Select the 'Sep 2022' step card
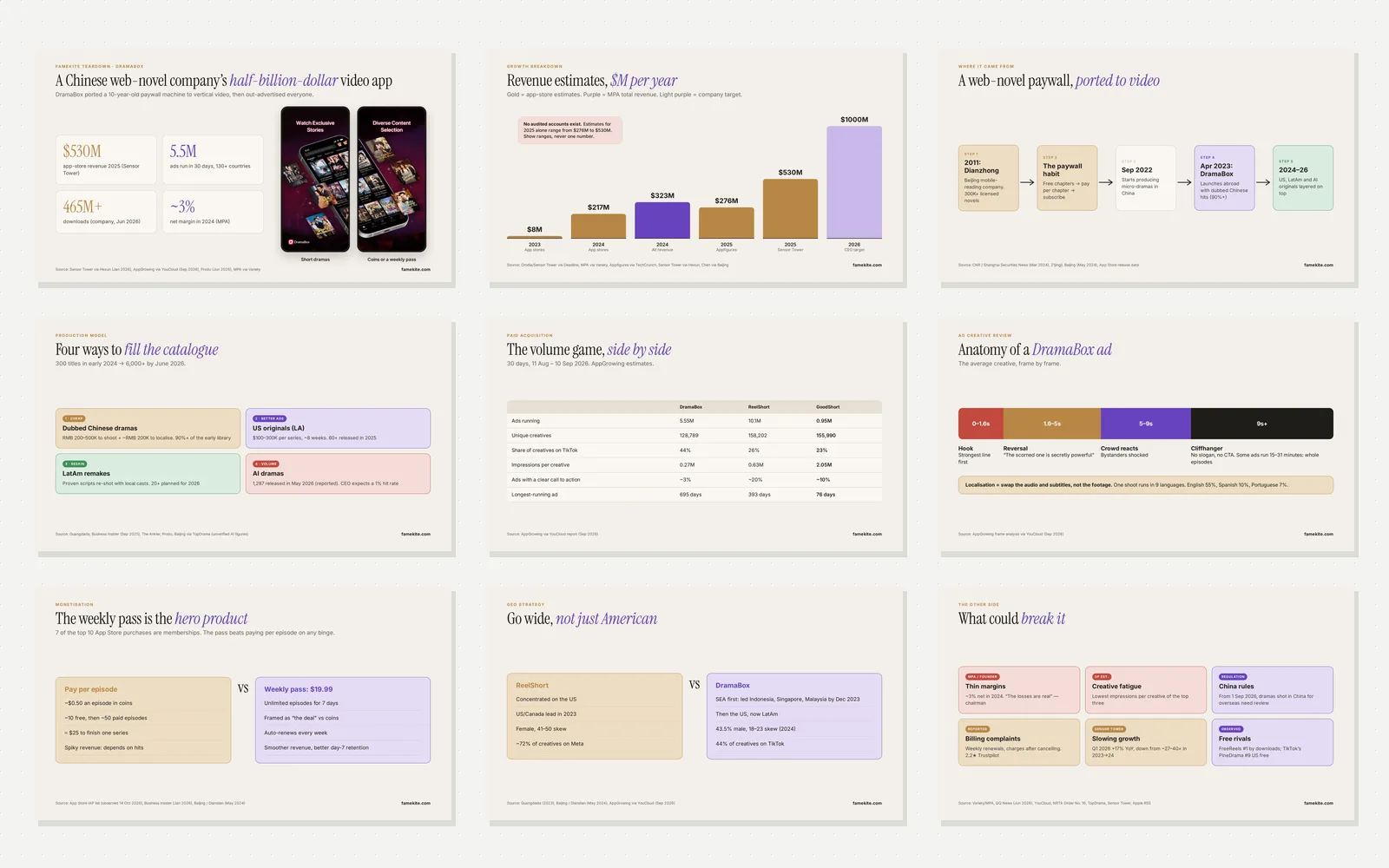 (x=1146, y=178)
